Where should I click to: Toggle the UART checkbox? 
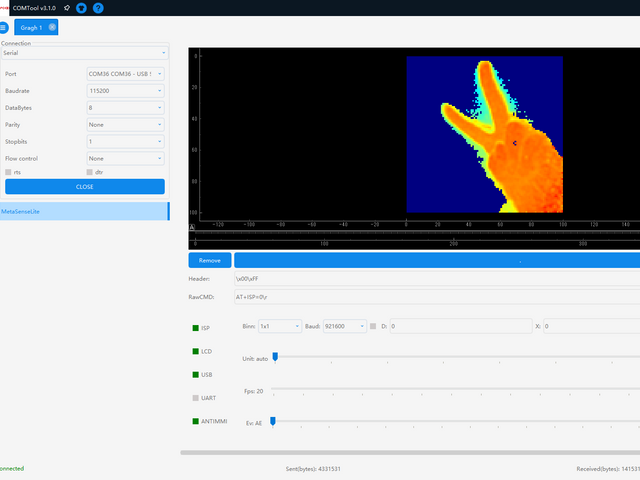196,398
